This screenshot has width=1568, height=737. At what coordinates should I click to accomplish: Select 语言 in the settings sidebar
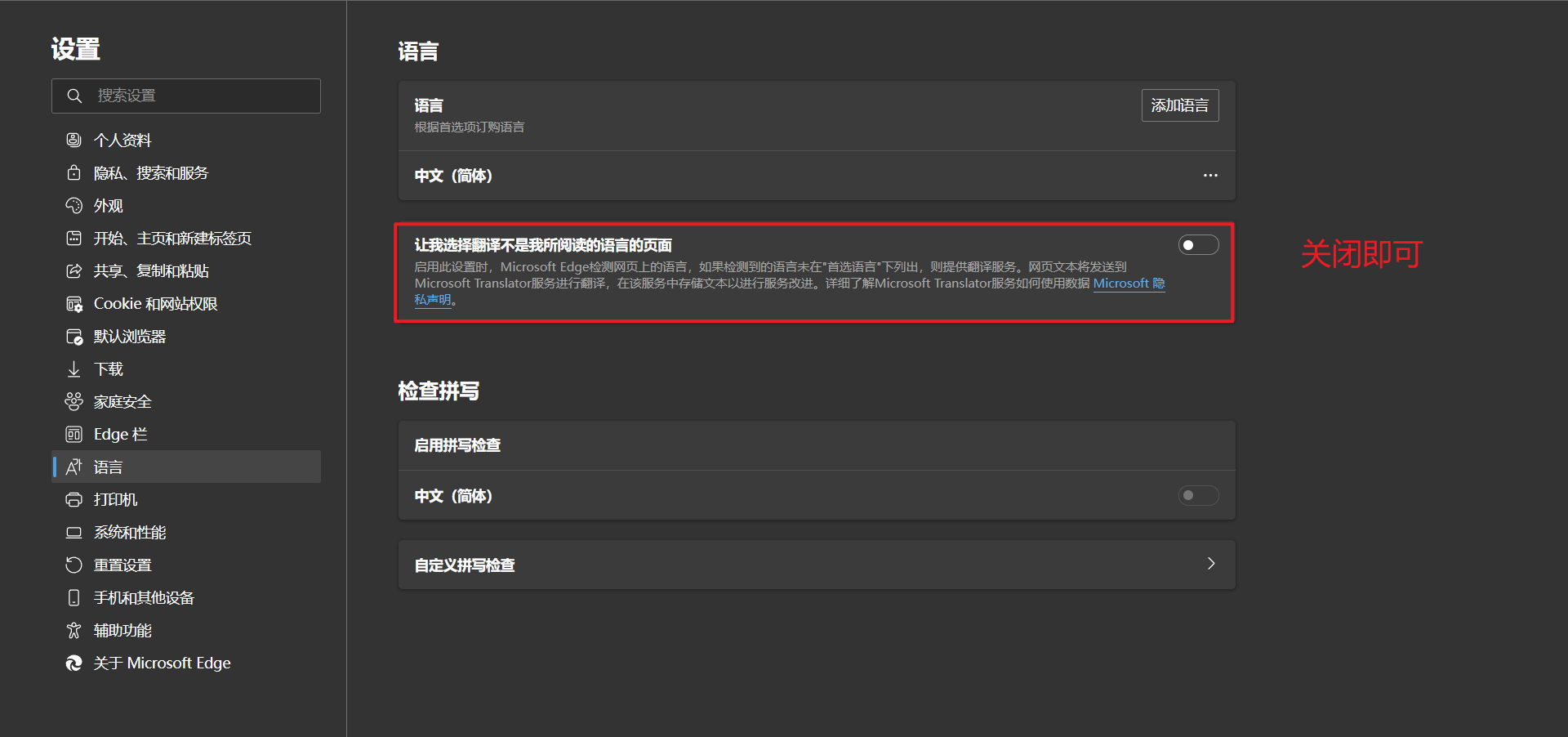click(x=109, y=467)
